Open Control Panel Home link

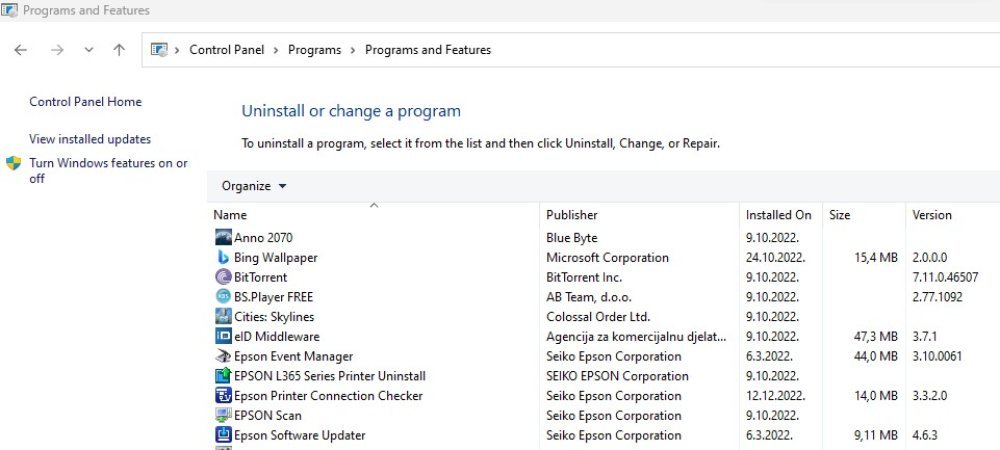point(85,102)
